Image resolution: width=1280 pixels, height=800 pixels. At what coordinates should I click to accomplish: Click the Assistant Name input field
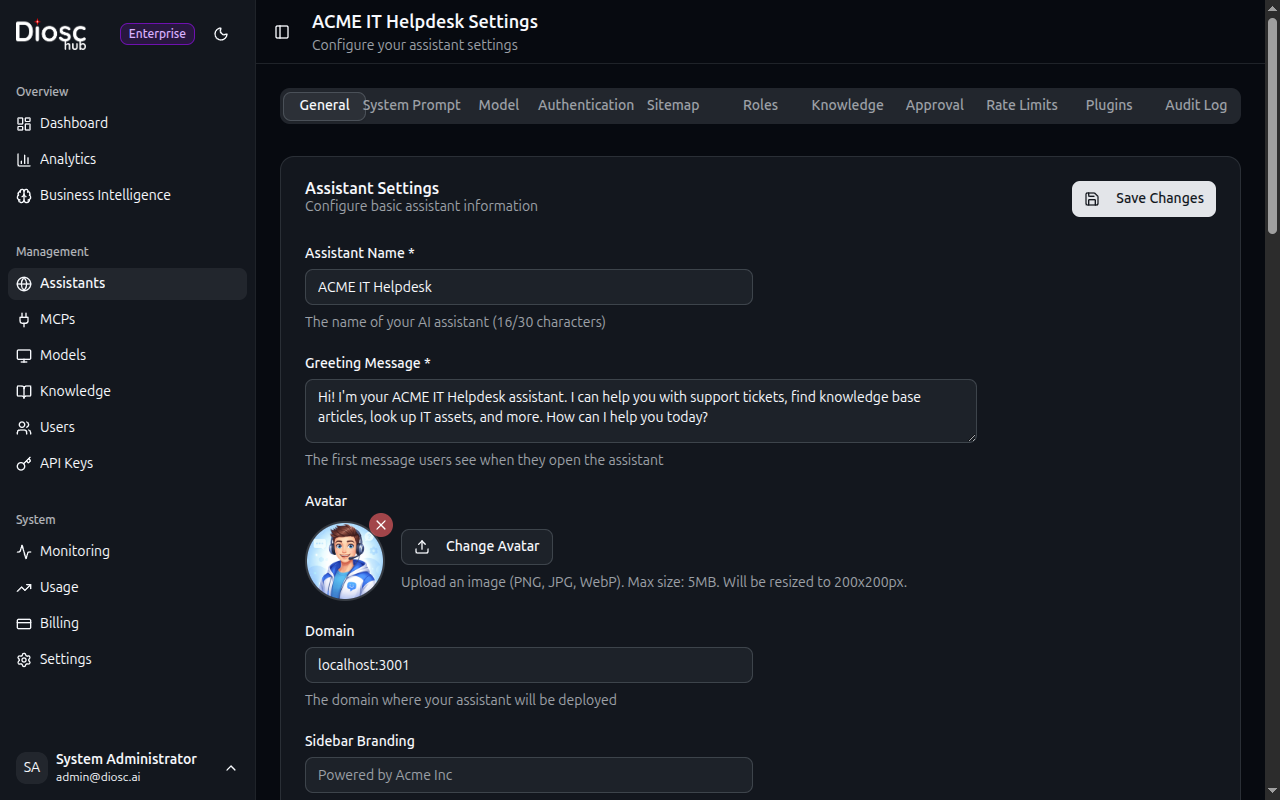point(528,287)
